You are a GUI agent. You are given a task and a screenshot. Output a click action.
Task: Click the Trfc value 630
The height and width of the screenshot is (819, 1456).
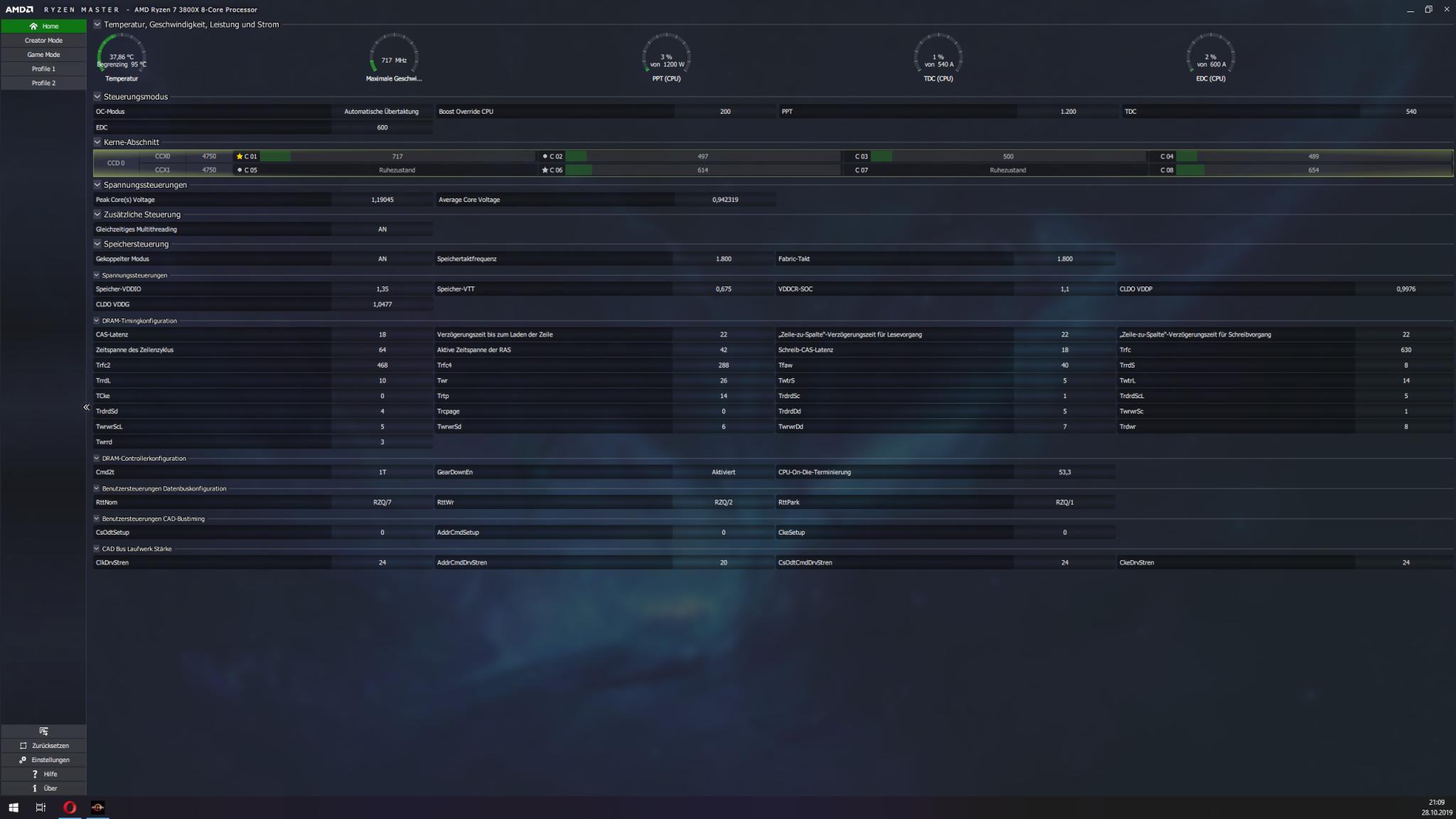click(x=1406, y=350)
